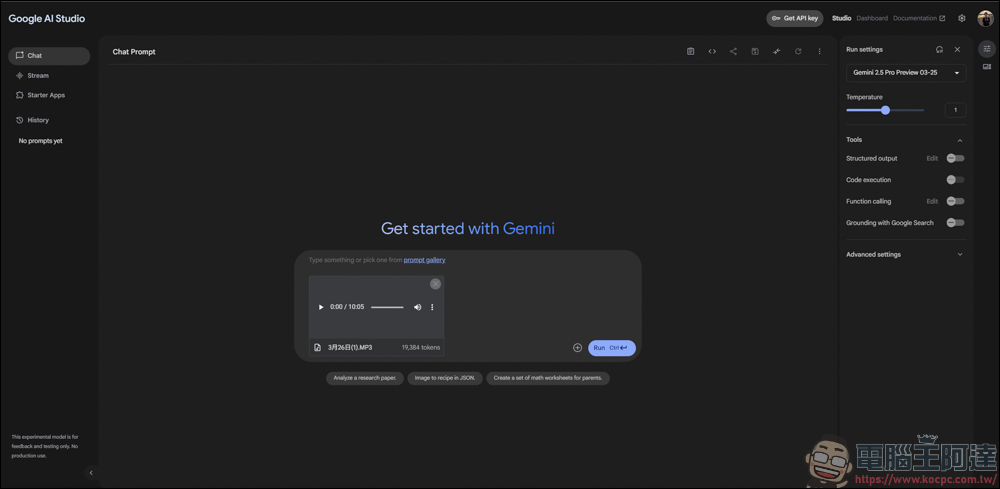The height and width of the screenshot is (489, 1000).
Task: Click the Google AI Studio logo
Action: (x=47, y=18)
